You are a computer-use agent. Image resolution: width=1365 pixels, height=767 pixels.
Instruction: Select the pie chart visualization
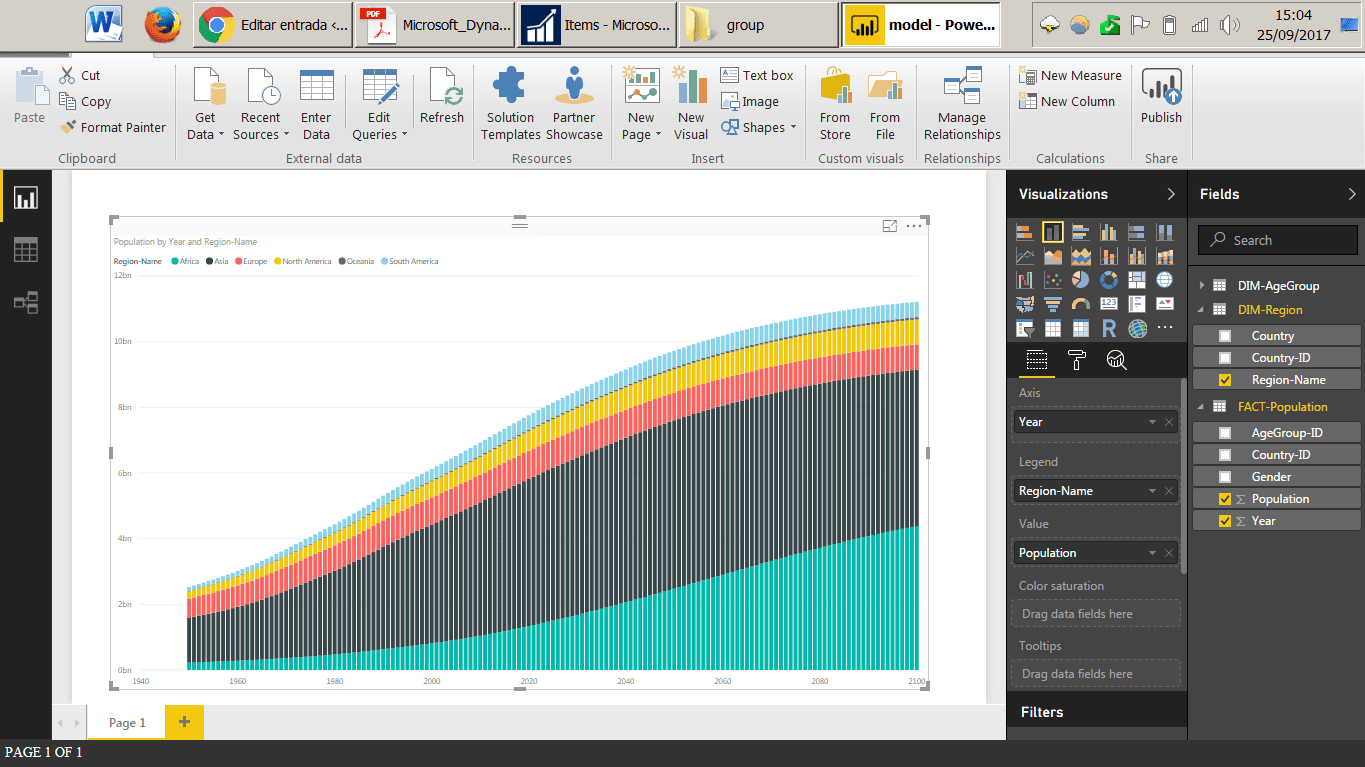coord(1080,280)
